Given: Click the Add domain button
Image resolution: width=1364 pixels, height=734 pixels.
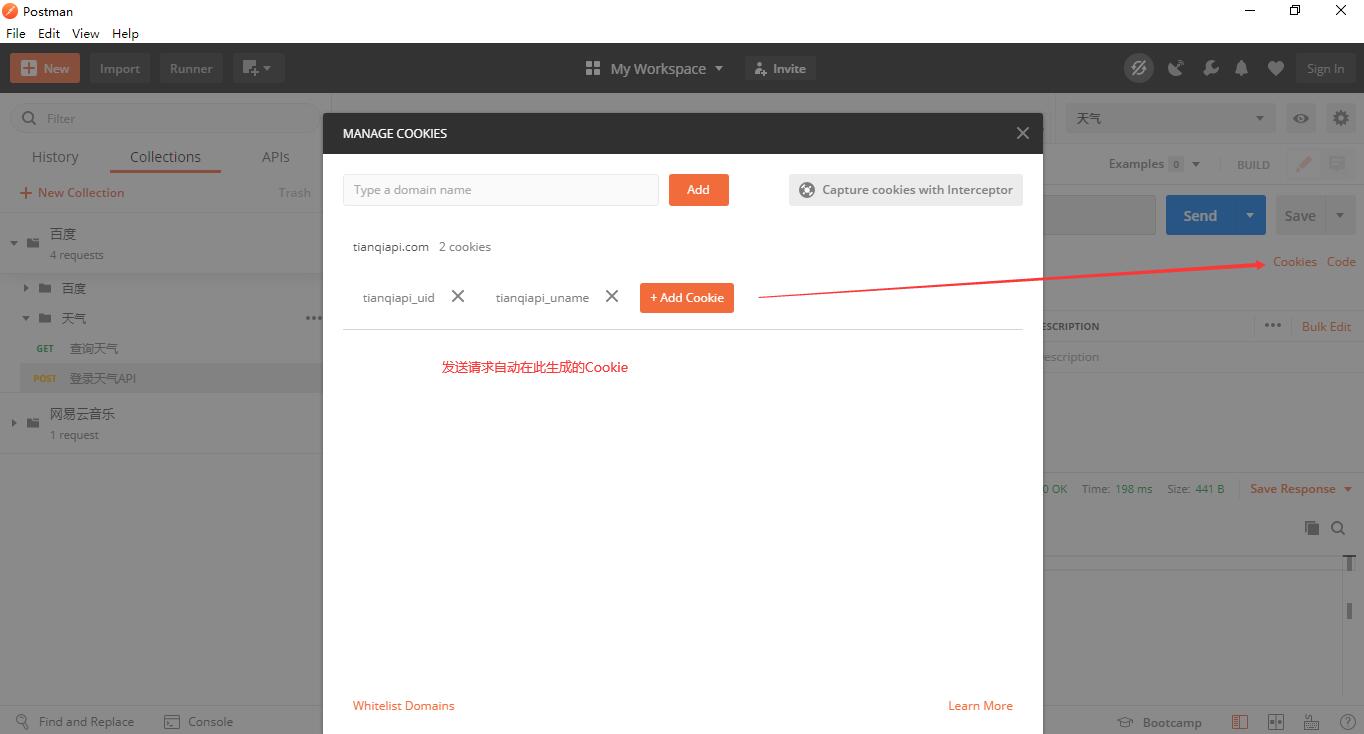Looking at the screenshot, I should [698, 190].
